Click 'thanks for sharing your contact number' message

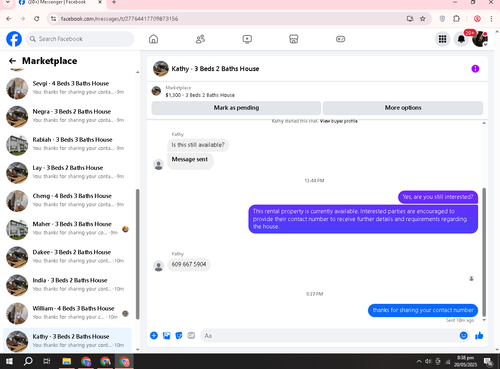pyautogui.click(x=423, y=310)
